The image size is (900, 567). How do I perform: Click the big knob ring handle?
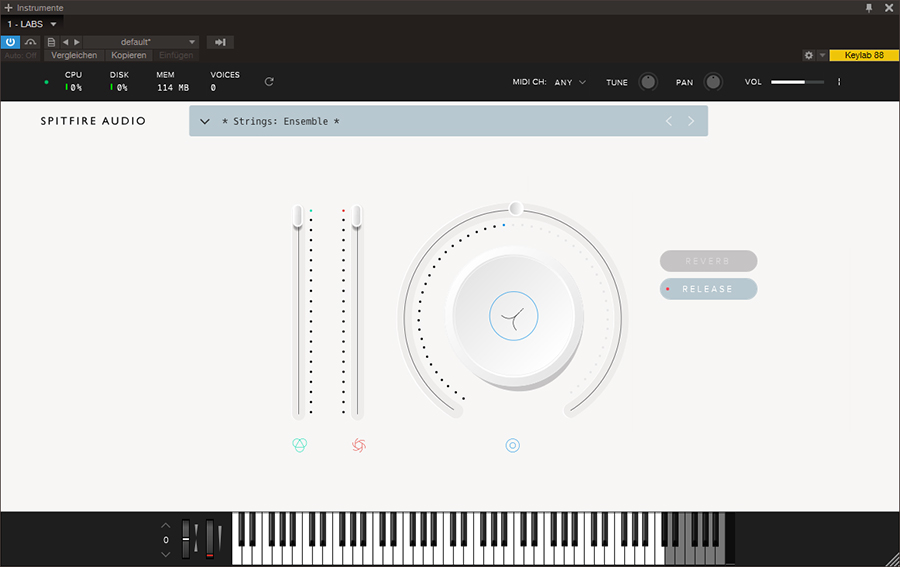click(x=515, y=208)
